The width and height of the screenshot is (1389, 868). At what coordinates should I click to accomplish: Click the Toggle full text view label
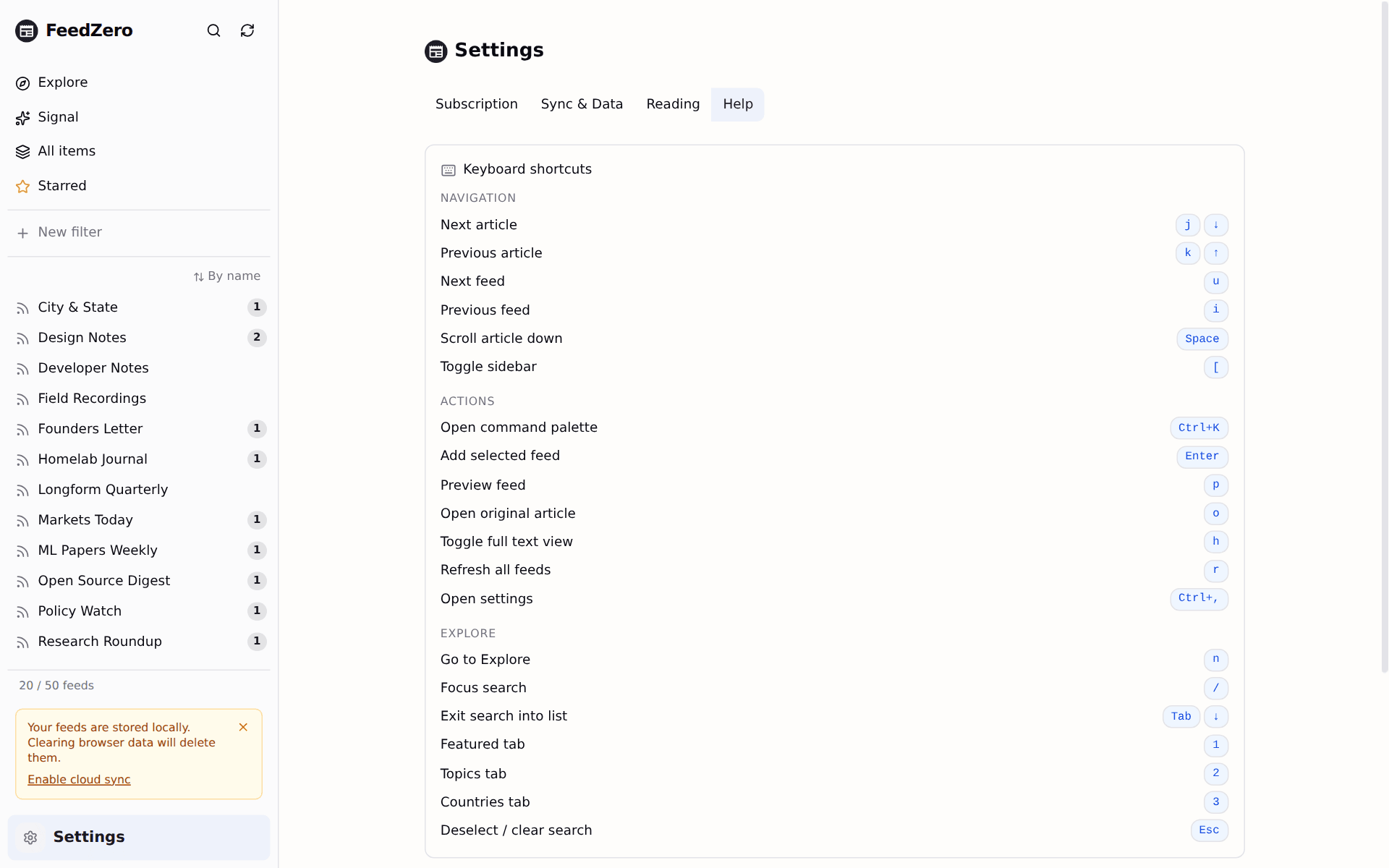pos(506,542)
